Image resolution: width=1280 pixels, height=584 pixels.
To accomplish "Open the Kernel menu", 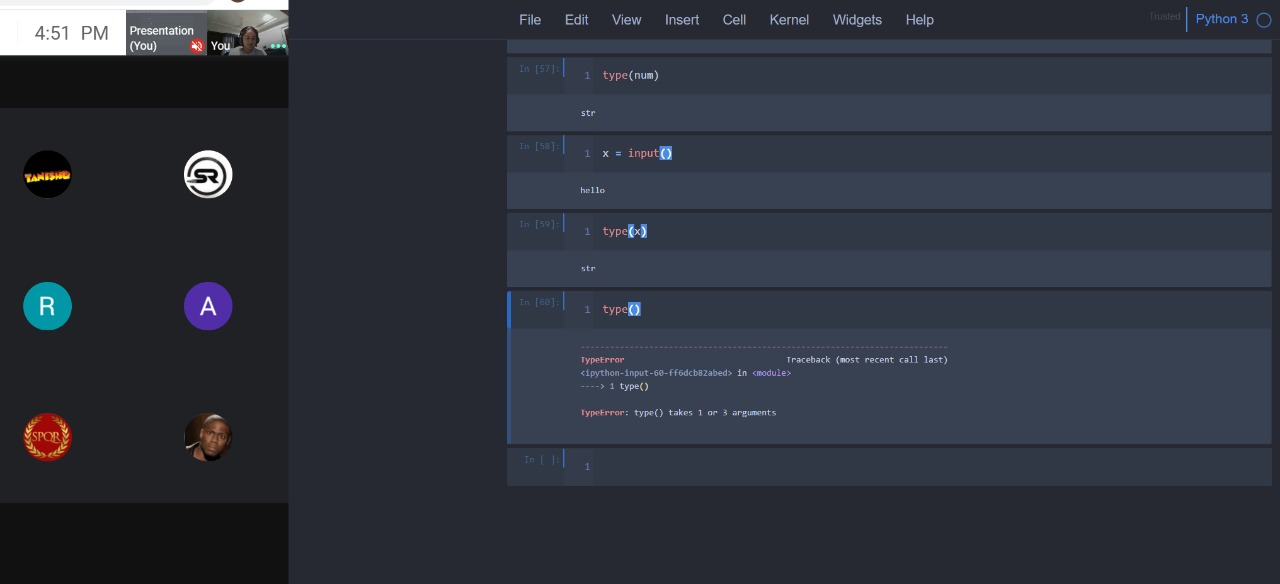I will (789, 20).
